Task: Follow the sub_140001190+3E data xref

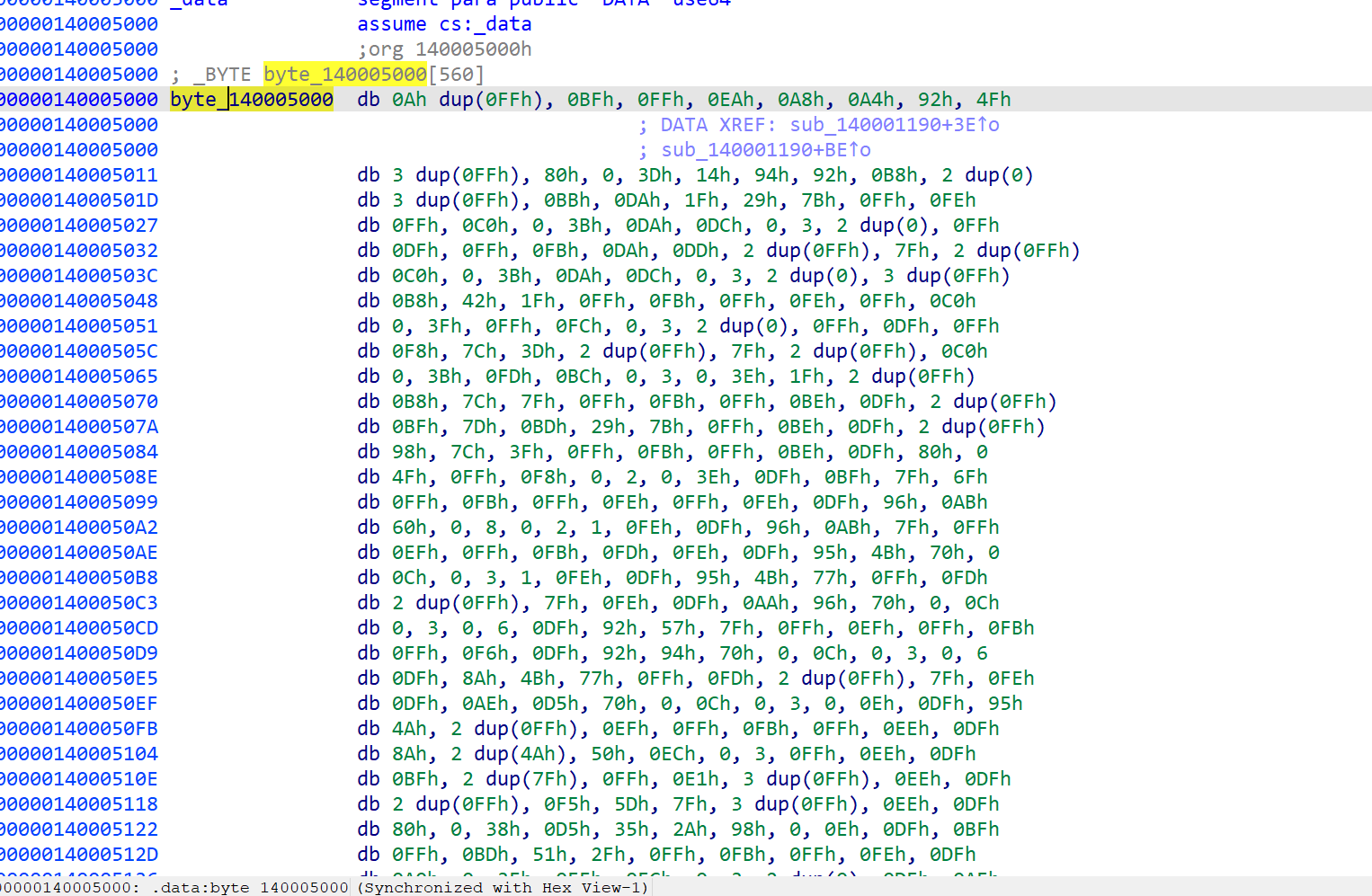Action: pyautogui.click(x=895, y=125)
